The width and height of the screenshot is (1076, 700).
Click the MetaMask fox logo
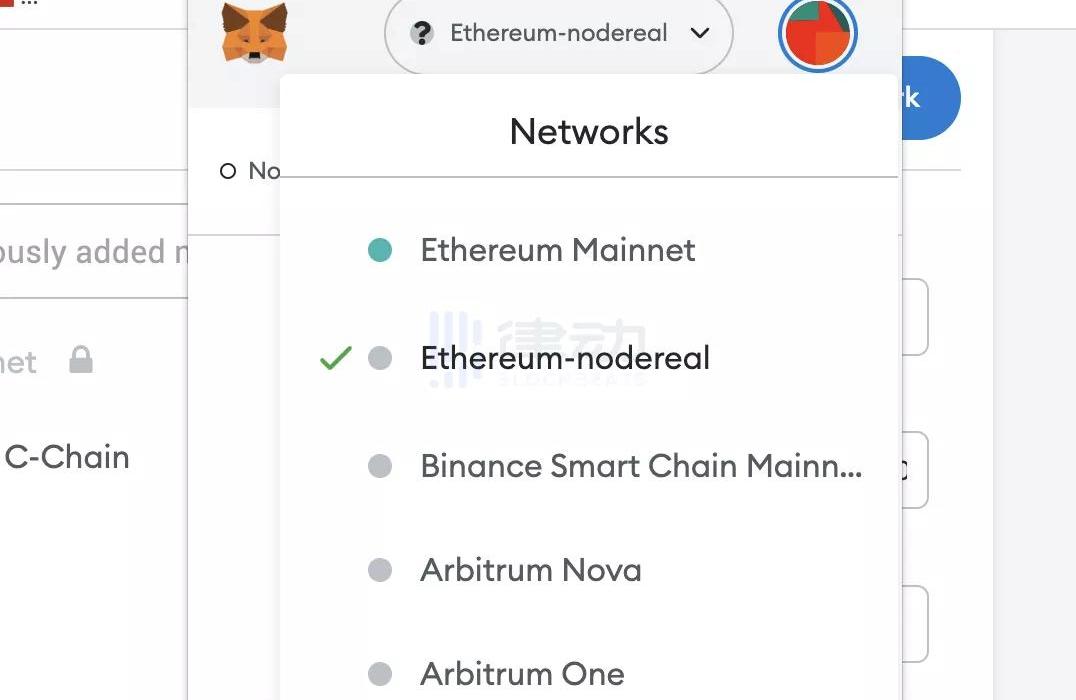click(254, 33)
